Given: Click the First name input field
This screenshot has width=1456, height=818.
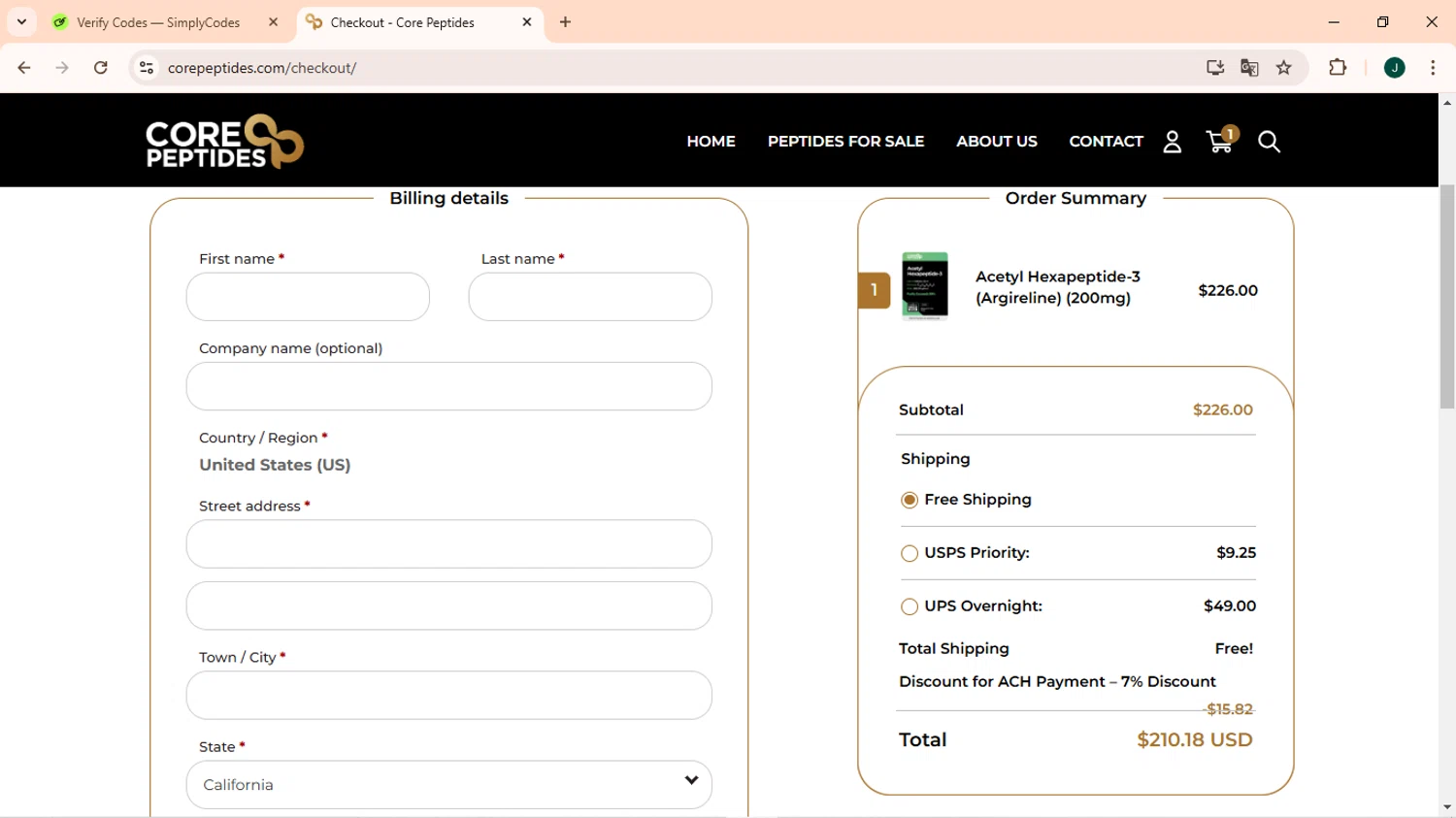Looking at the screenshot, I should [308, 297].
